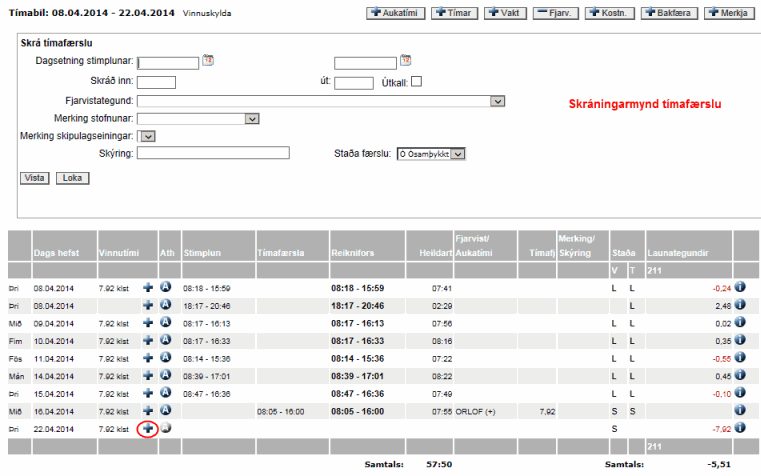Screen dimensions: 761x476
Task: Save the entry with Vista button
Action: (x=34, y=178)
